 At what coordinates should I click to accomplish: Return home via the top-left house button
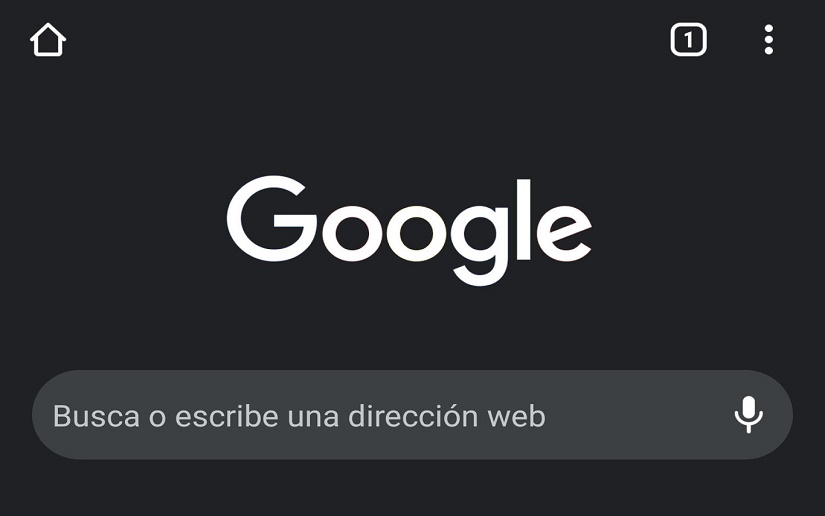48,39
